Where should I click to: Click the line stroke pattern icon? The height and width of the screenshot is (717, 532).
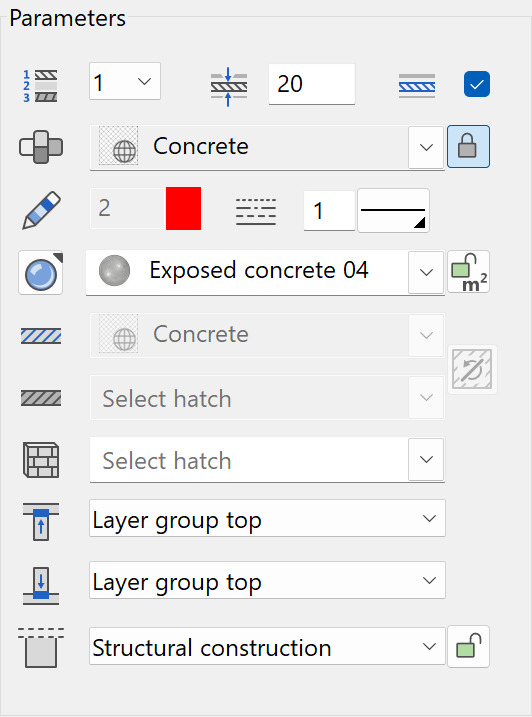coord(256,211)
